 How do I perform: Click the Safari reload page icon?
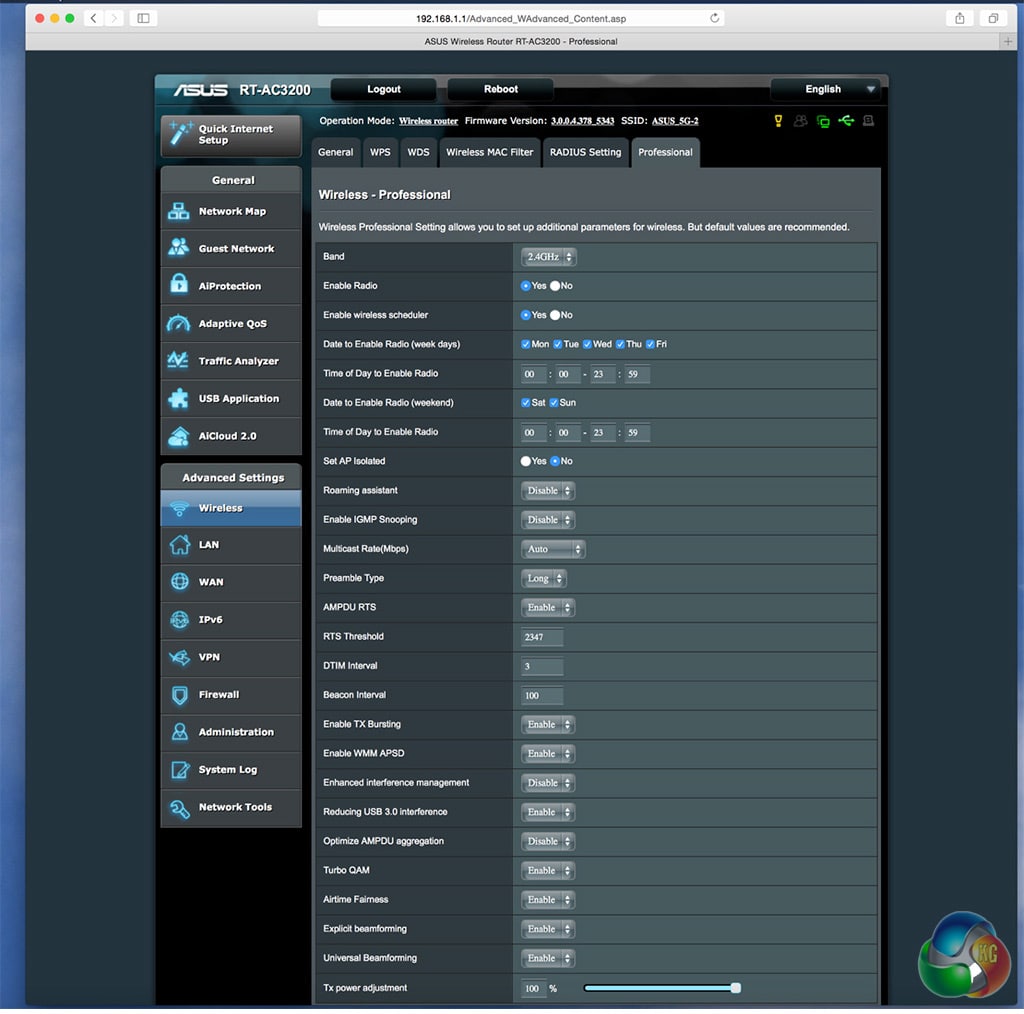click(714, 18)
